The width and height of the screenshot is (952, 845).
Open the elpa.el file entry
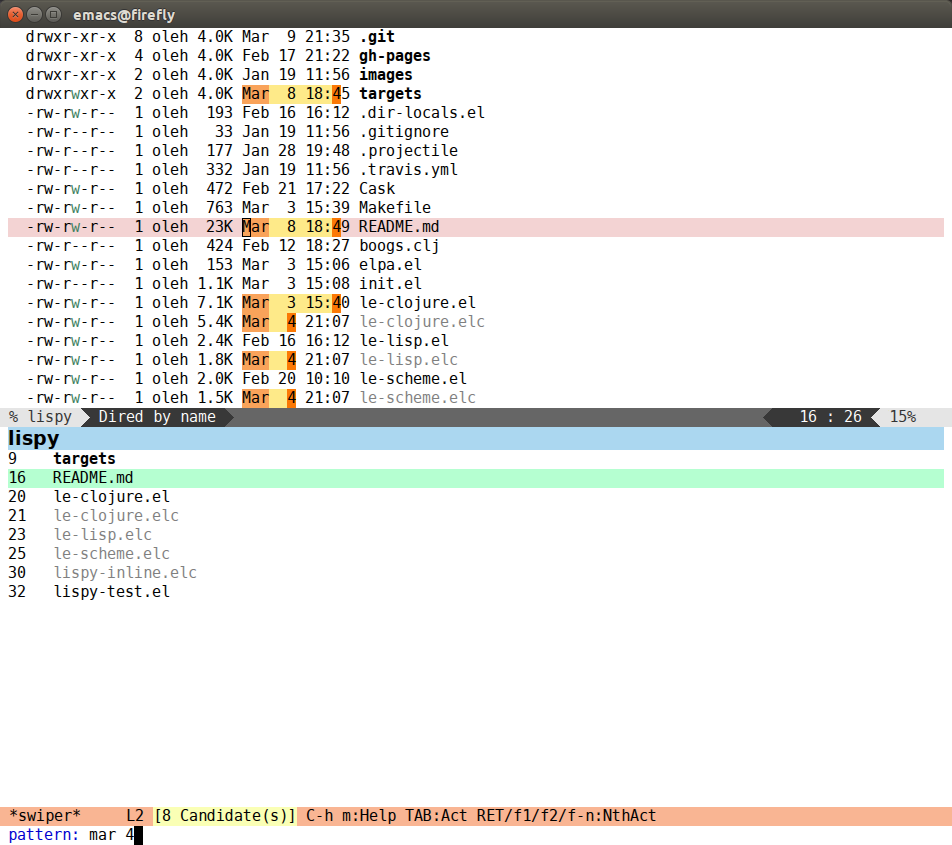(390, 265)
